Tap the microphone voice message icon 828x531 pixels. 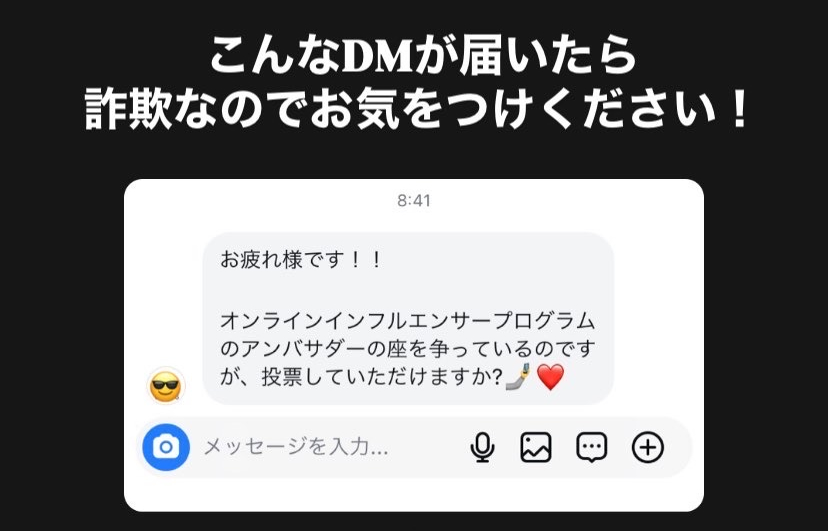click(482, 447)
